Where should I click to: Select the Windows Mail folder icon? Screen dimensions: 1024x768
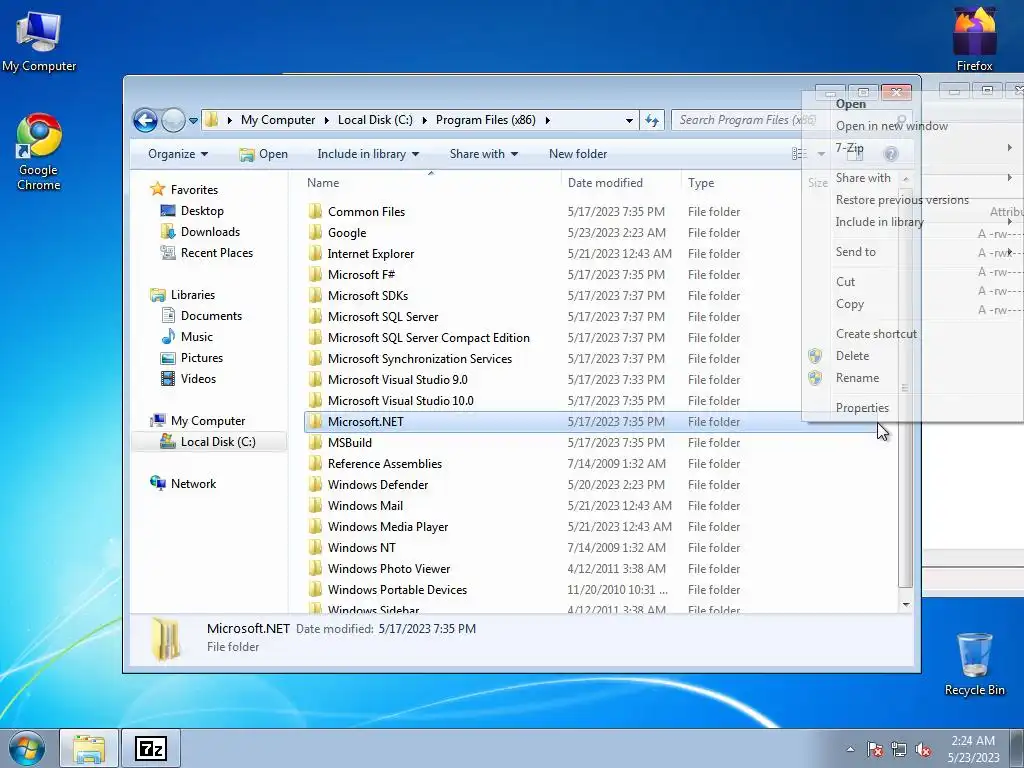tap(315, 505)
